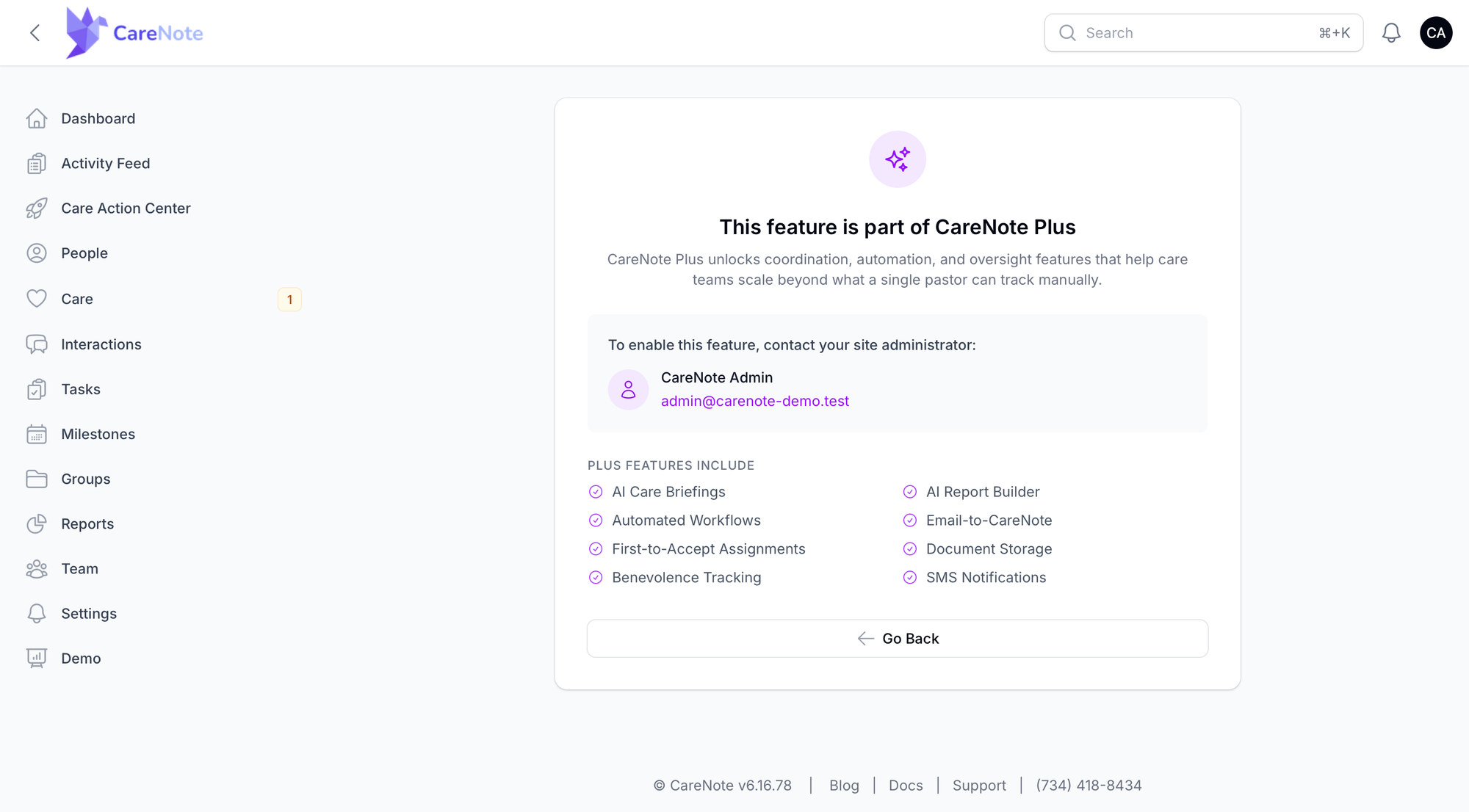
Task: Click the Team people icon
Action: pyautogui.click(x=37, y=569)
